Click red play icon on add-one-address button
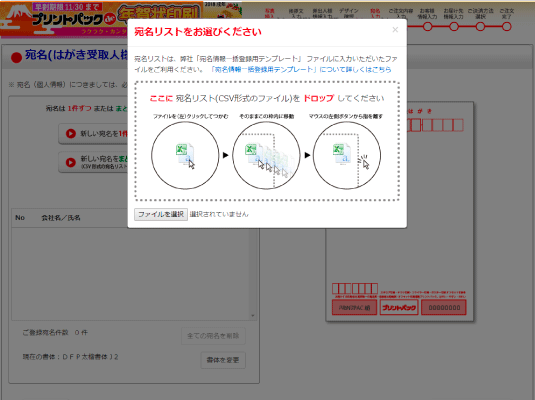 71,133
